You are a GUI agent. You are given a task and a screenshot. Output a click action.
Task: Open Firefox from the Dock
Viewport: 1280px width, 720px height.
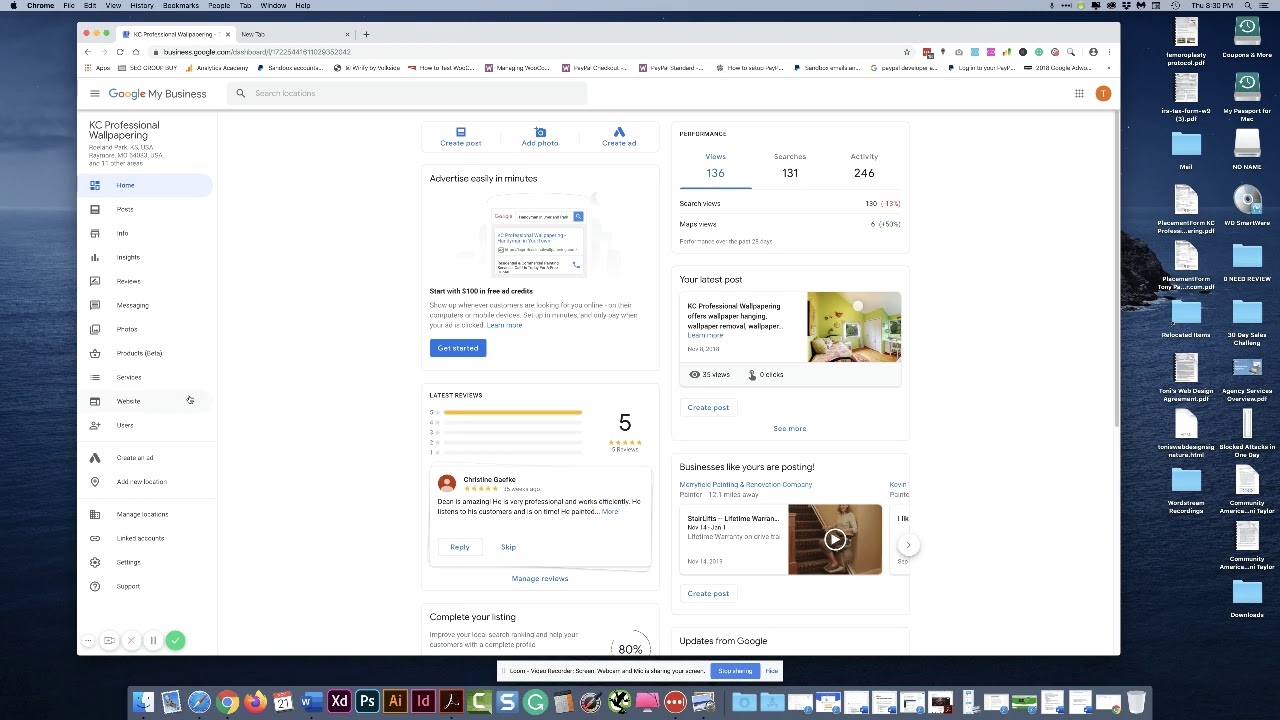(x=255, y=702)
